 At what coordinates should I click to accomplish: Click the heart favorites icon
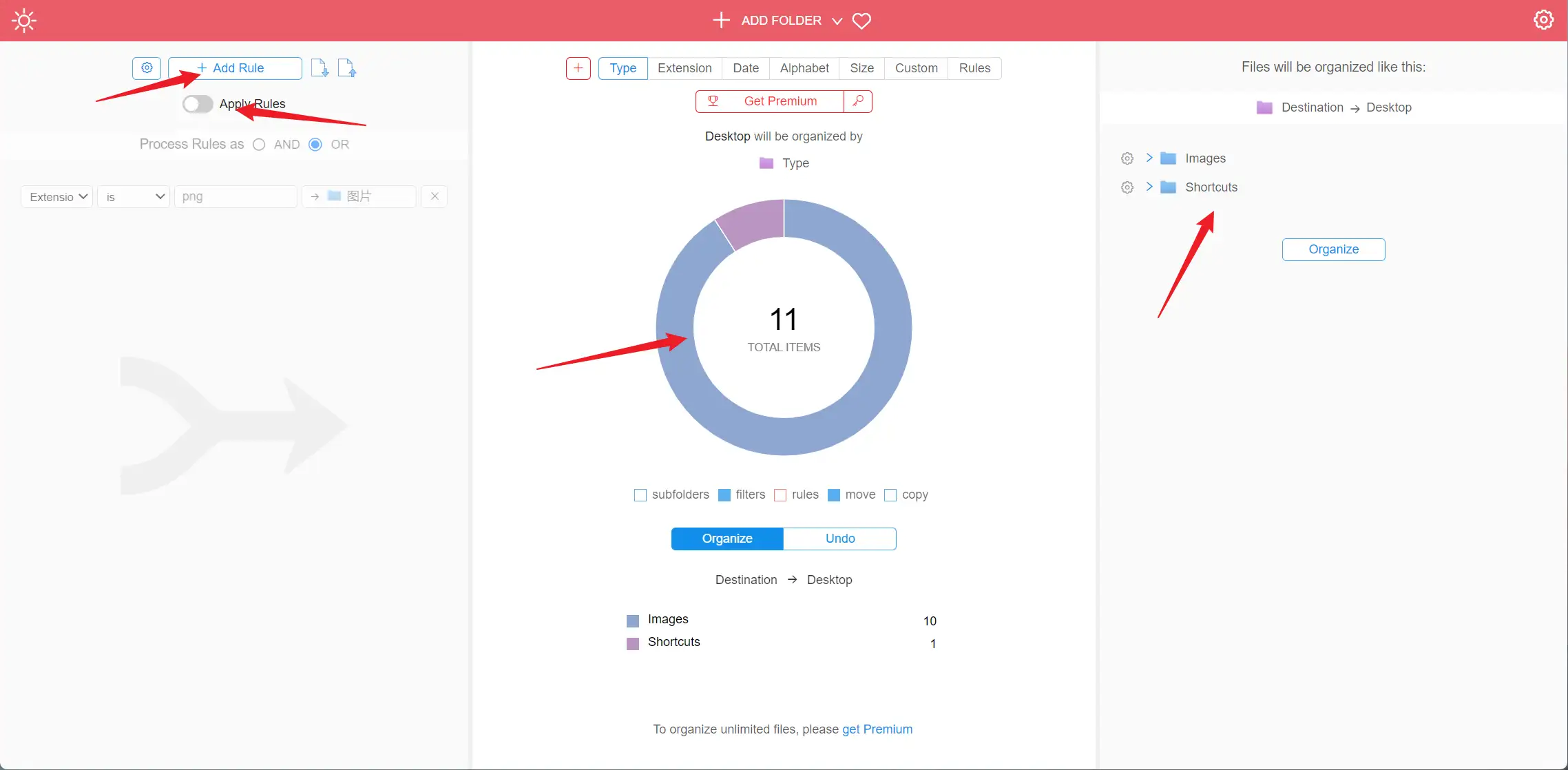pos(861,21)
